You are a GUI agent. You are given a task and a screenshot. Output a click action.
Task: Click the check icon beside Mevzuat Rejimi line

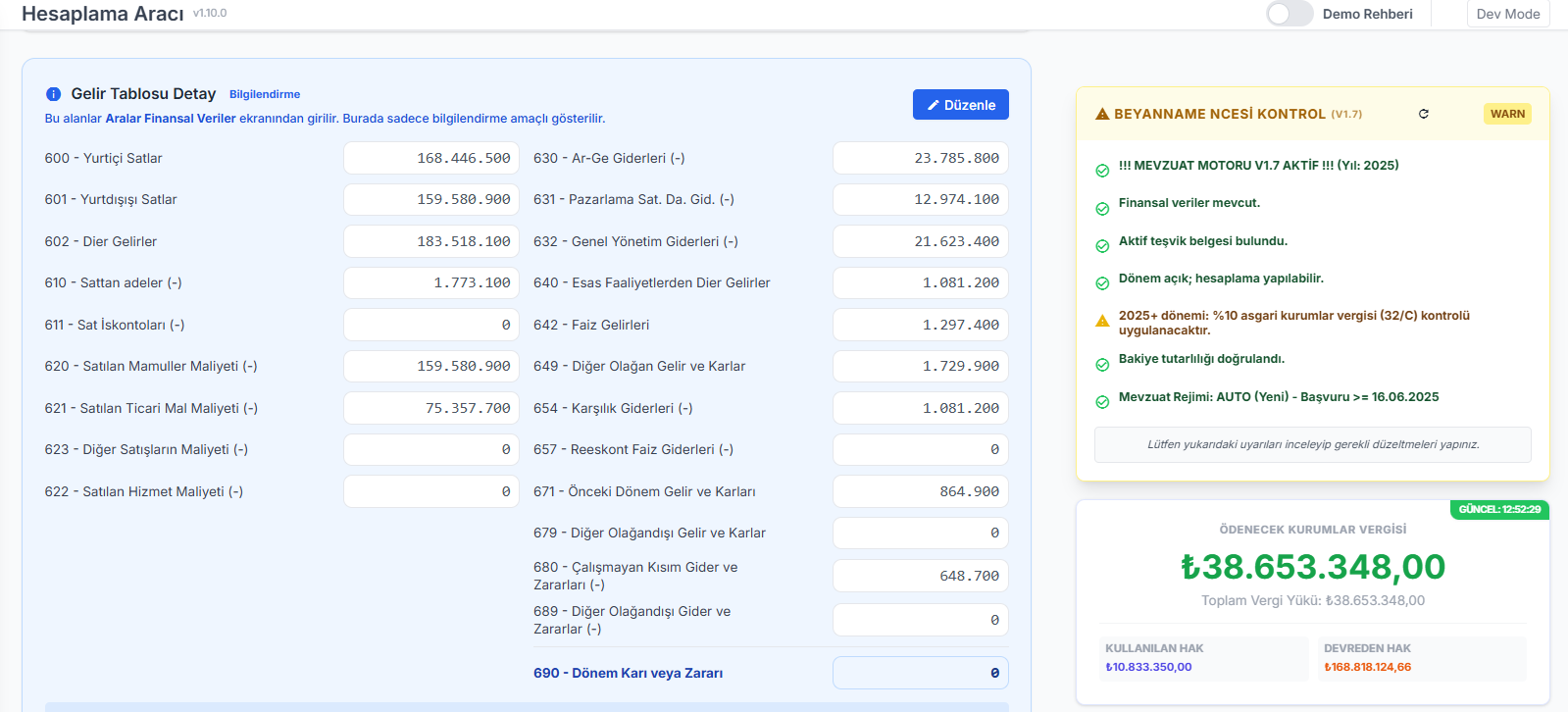pyautogui.click(x=1102, y=401)
